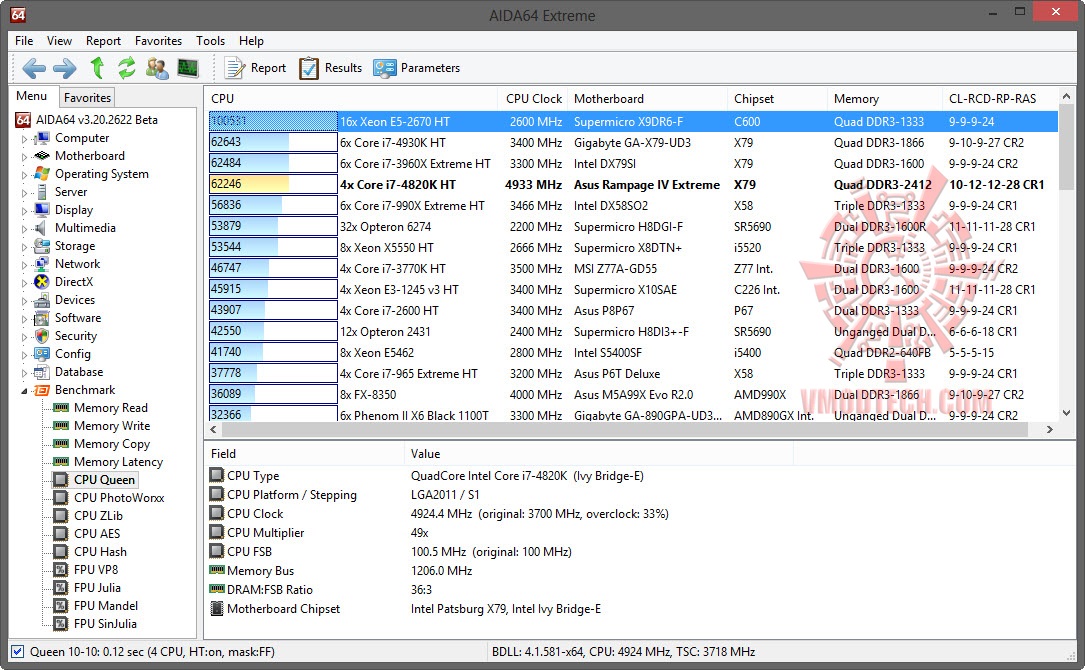The image size is (1085, 670).
Task: Open the File menu
Action: tap(24, 41)
